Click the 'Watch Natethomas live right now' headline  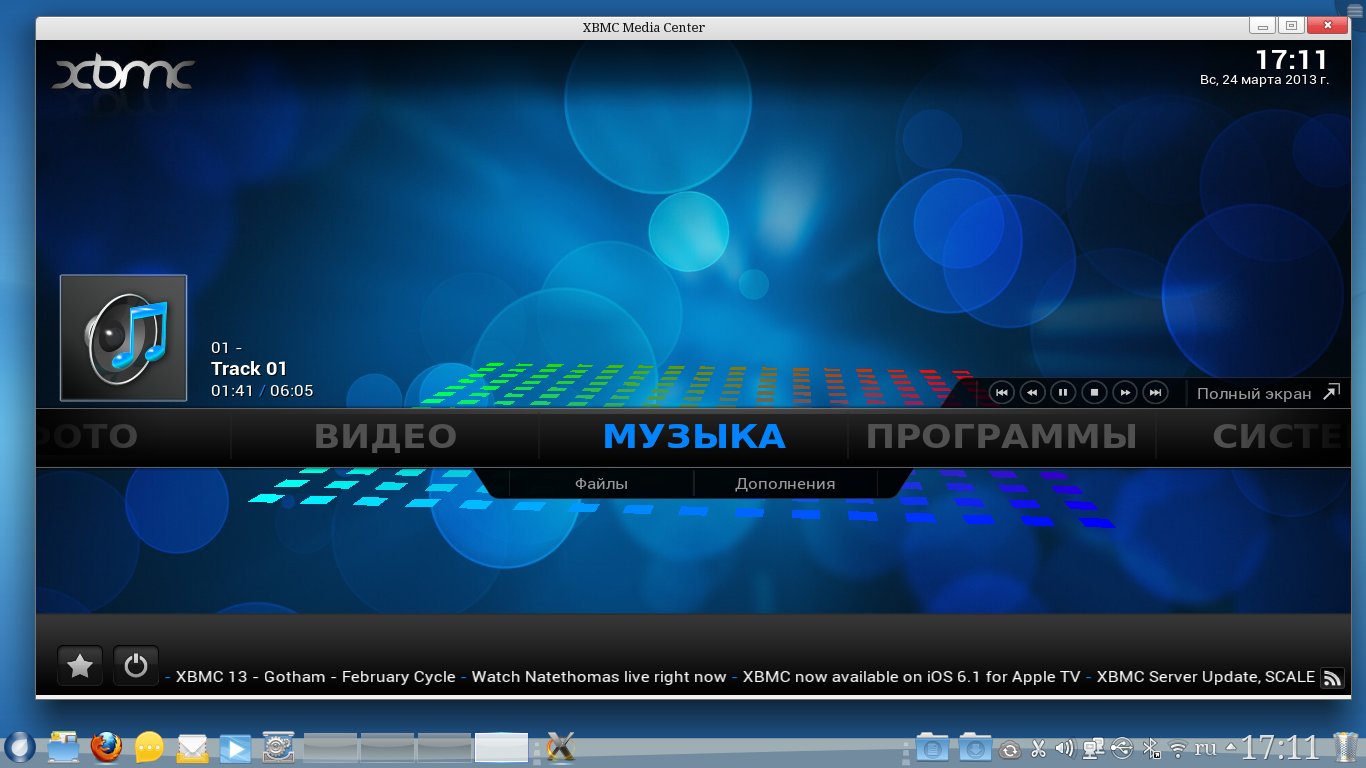(599, 677)
